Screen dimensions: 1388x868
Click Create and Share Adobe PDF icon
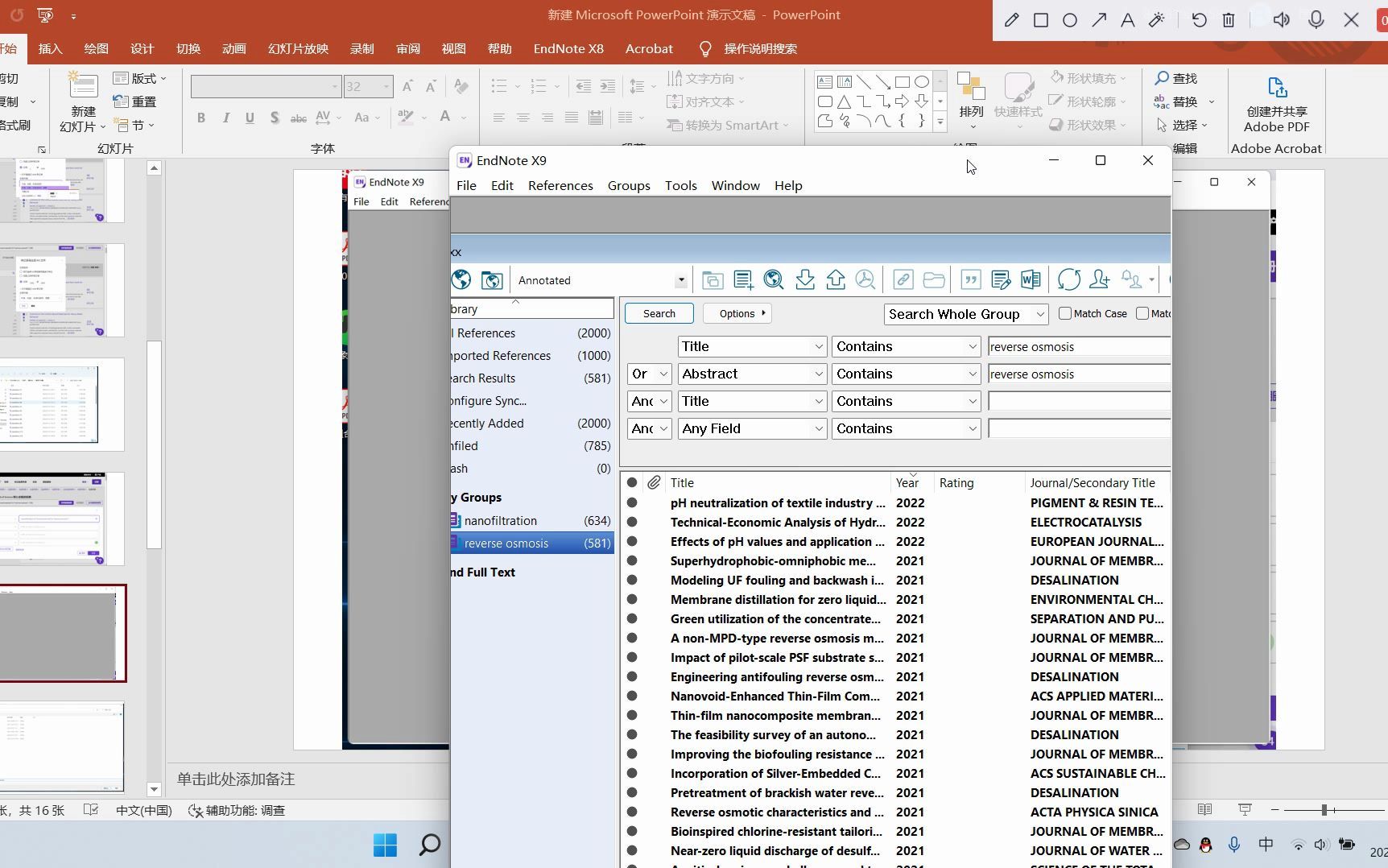1277,87
